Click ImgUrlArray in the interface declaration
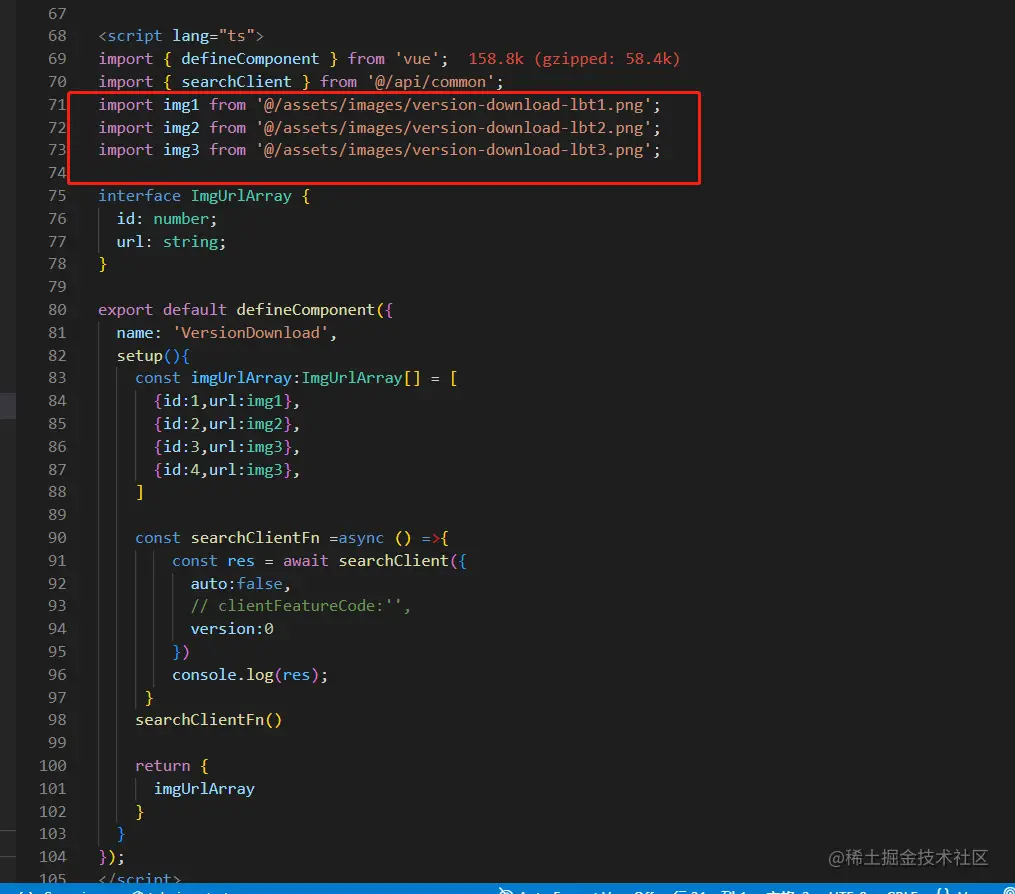 click(241, 196)
